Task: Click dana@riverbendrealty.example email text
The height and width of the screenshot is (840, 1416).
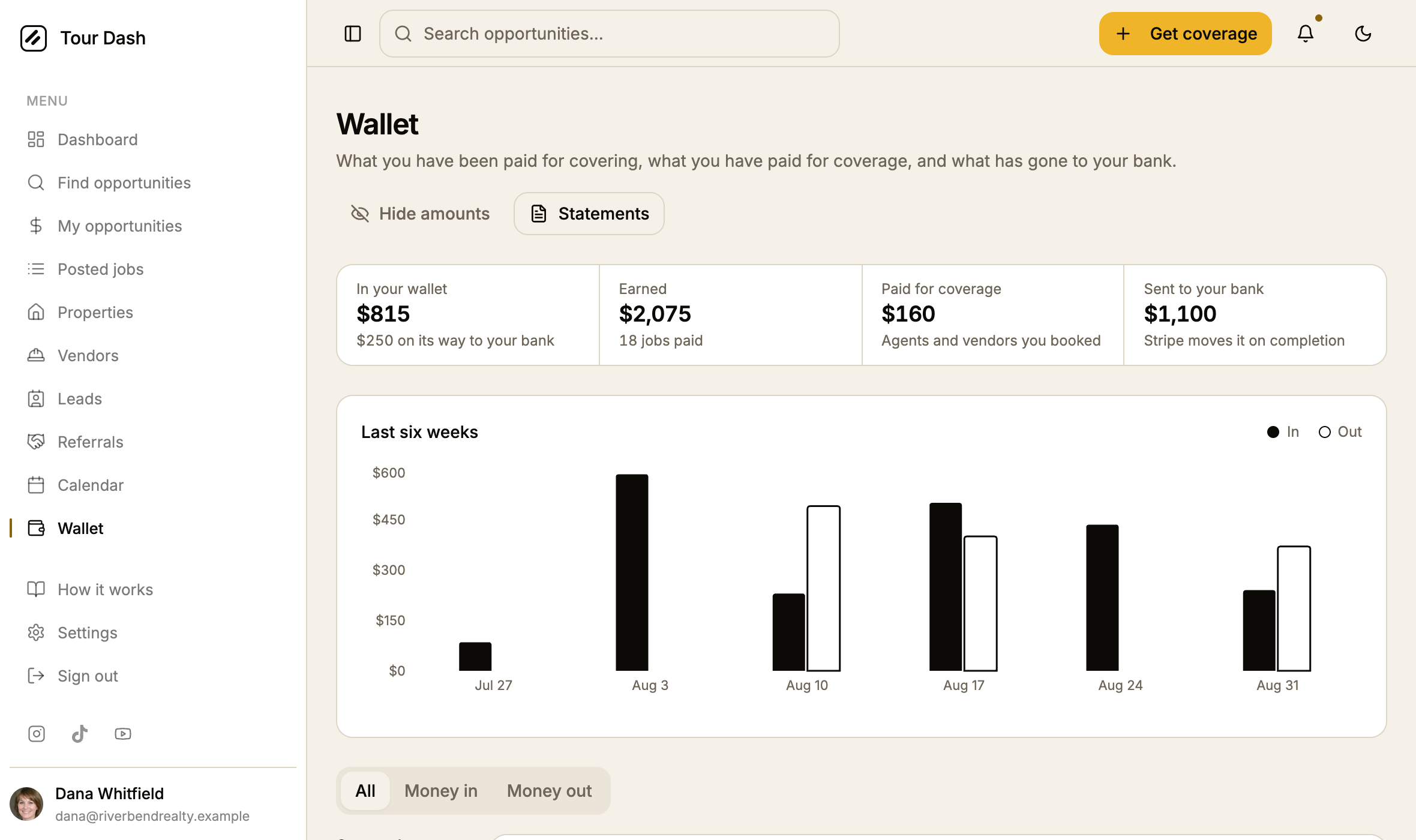Action: (152, 816)
